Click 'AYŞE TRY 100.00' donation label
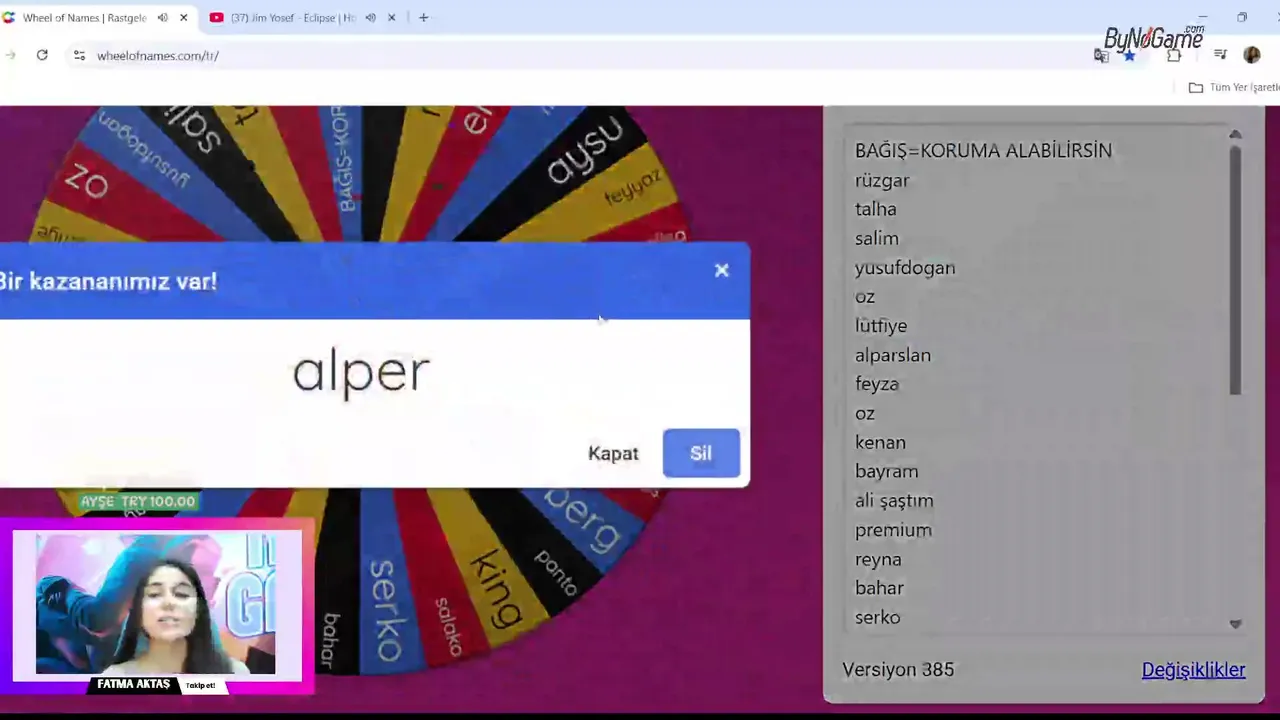 click(x=138, y=501)
